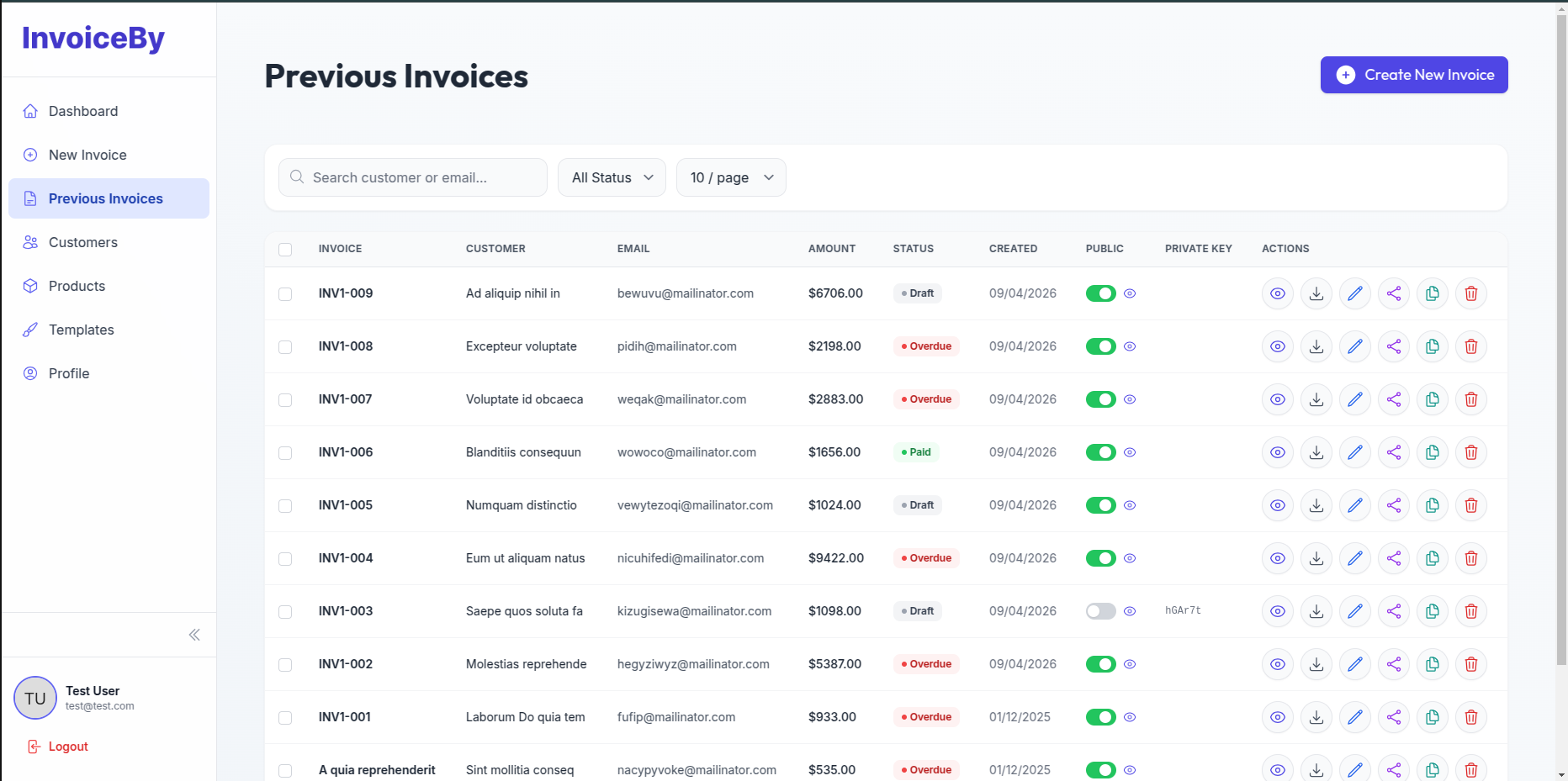Viewport: 1568px width, 781px height.
Task: Duplicate invoice INV1-007 with copy icon
Action: (x=1433, y=399)
